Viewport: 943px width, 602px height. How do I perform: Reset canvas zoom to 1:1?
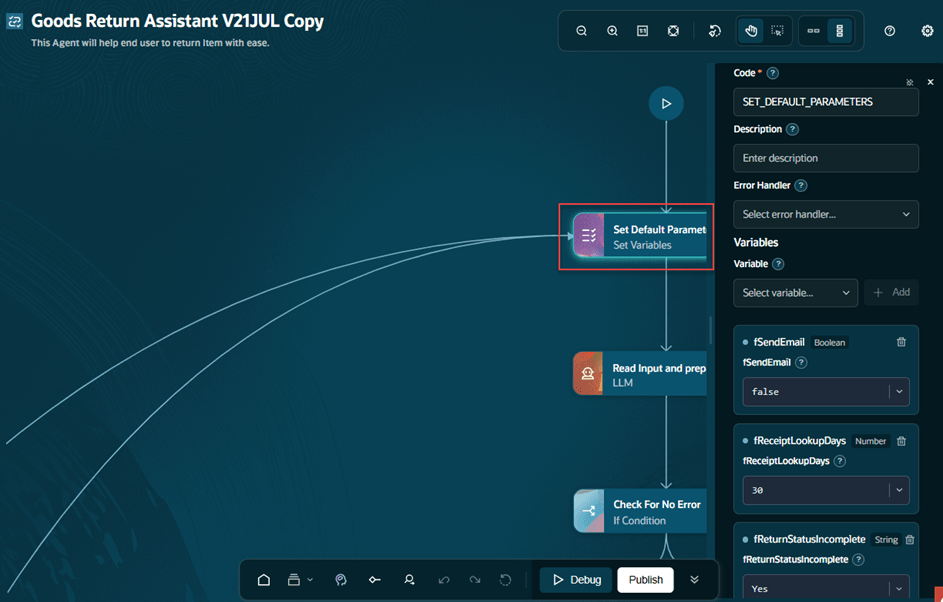[642, 31]
